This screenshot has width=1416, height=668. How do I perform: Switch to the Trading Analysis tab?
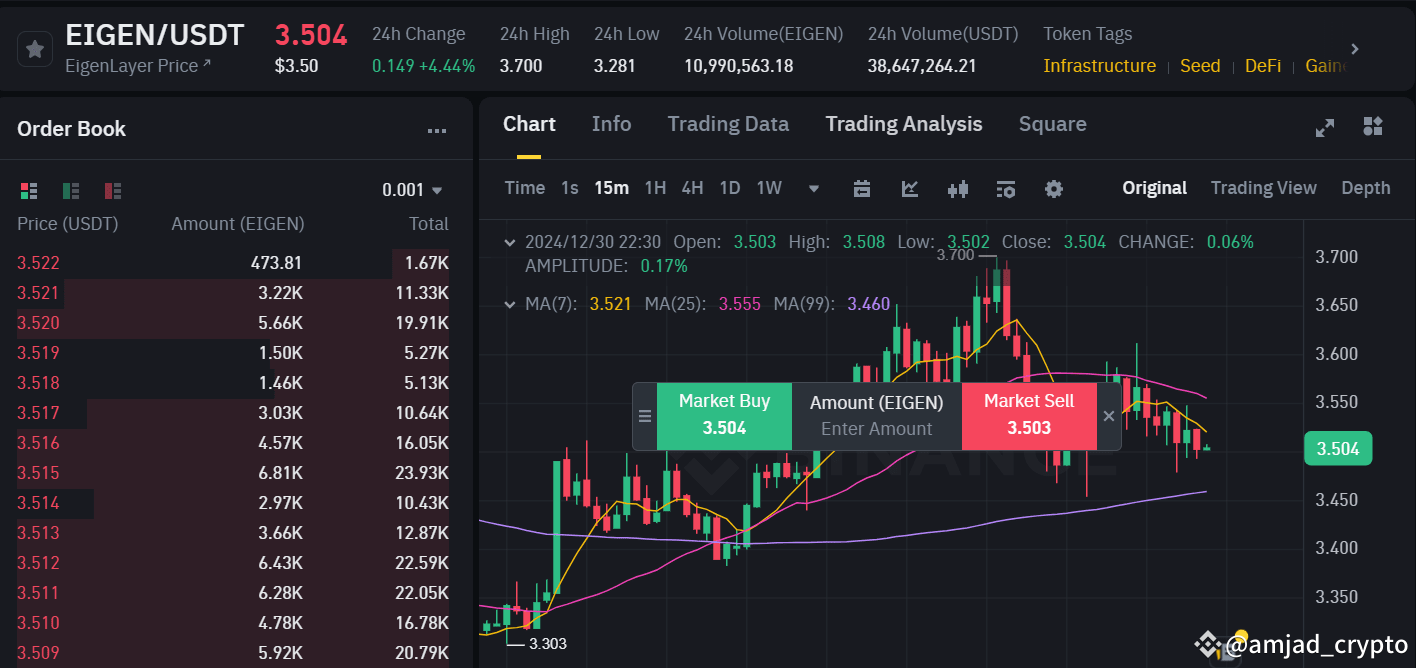pos(903,124)
